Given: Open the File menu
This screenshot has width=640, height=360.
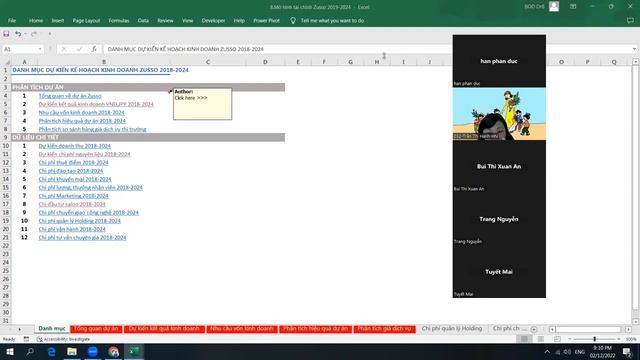Looking at the screenshot, I should [12, 20].
